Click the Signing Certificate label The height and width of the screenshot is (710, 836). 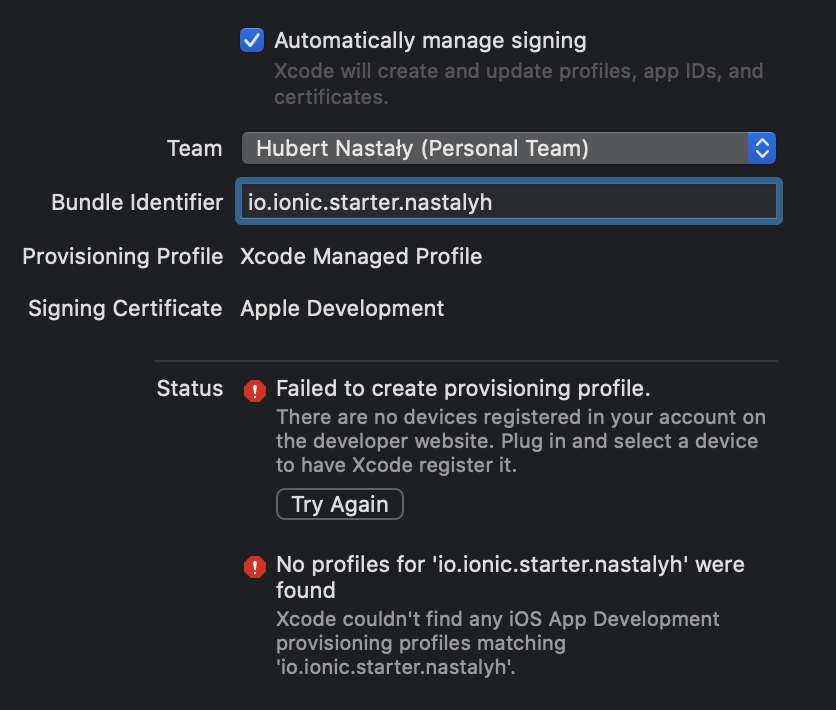point(125,308)
